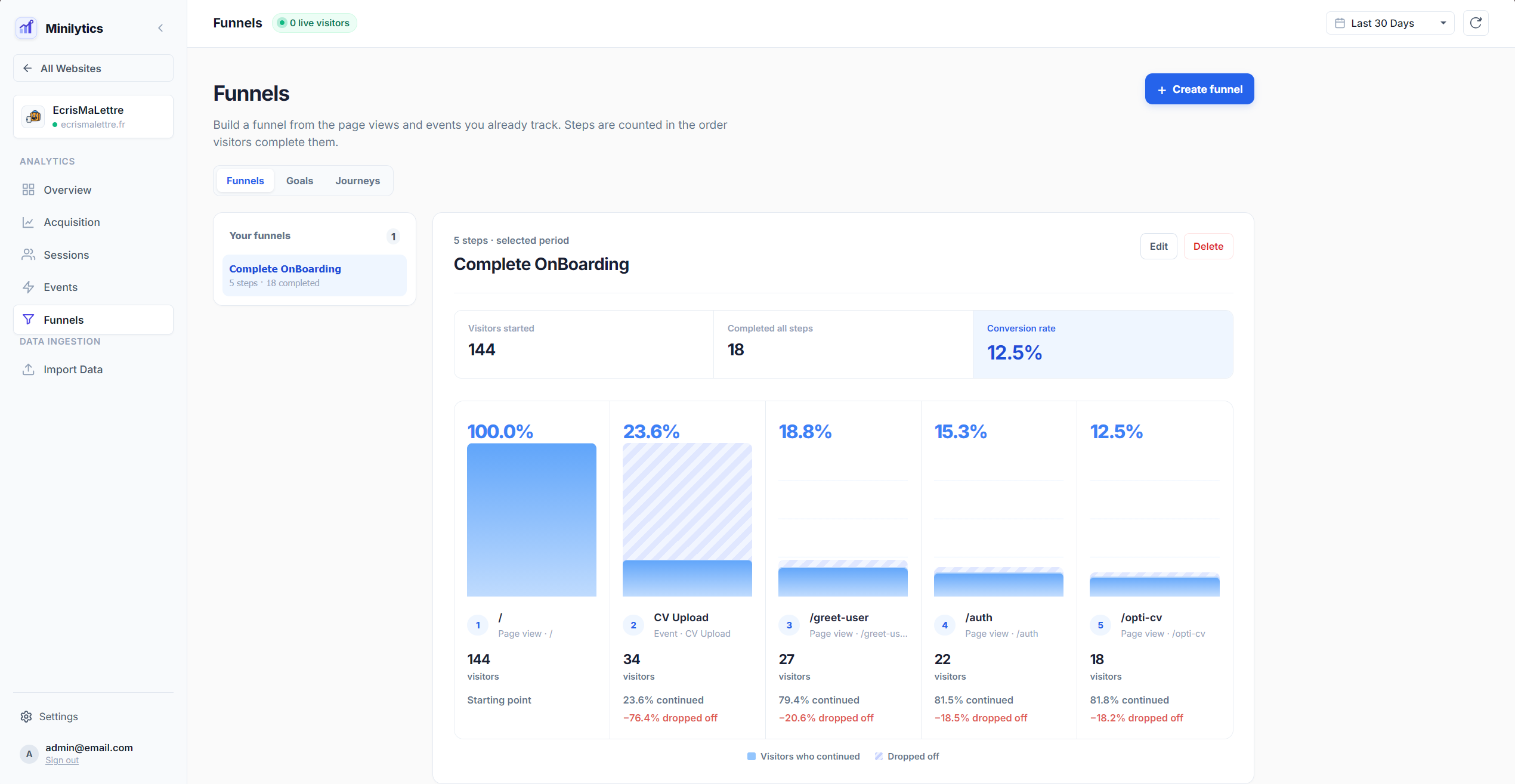The width and height of the screenshot is (1515, 784).
Task: Collapse the sidebar with the chevron
Action: [160, 28]
